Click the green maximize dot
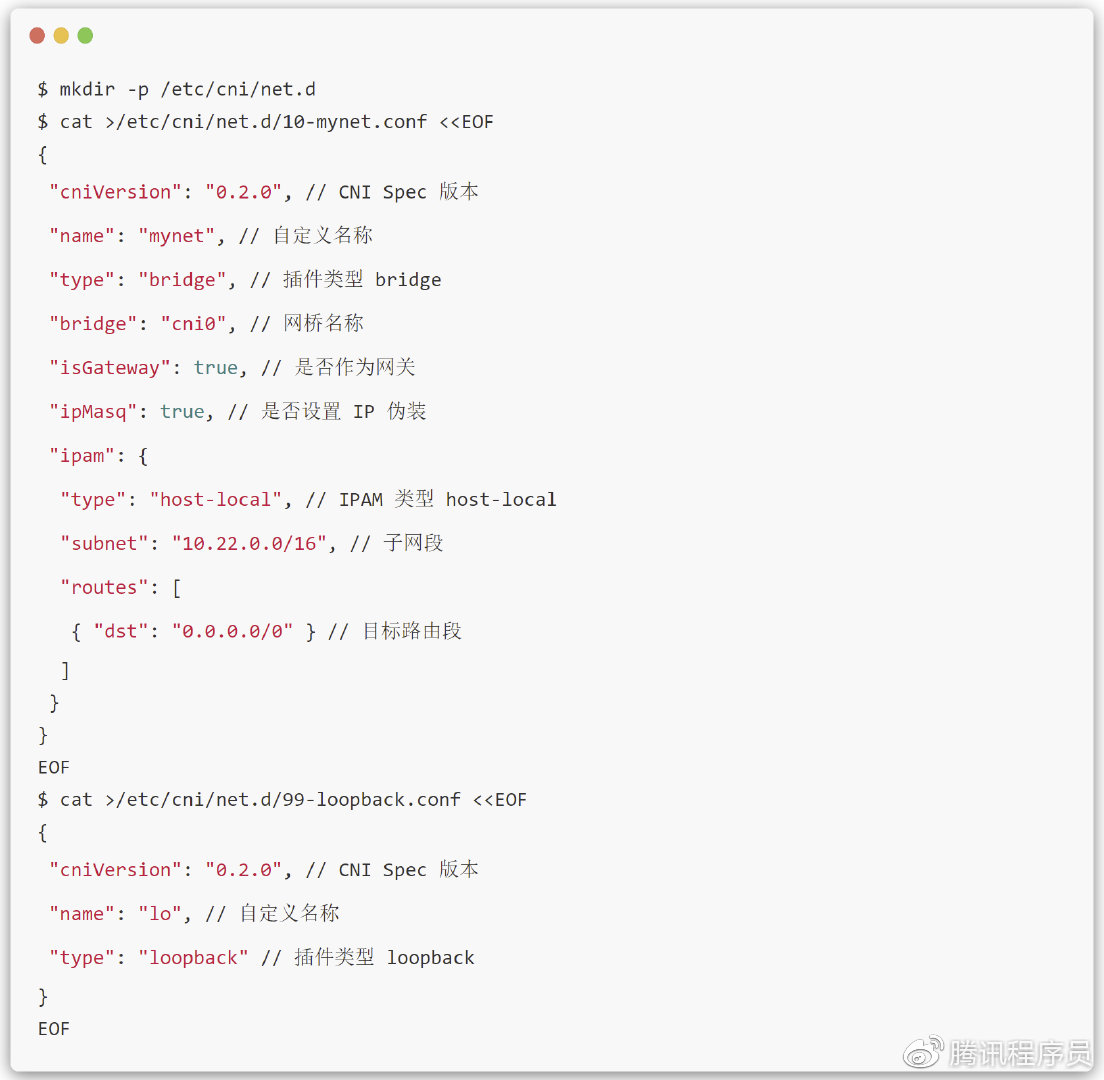 85,35
